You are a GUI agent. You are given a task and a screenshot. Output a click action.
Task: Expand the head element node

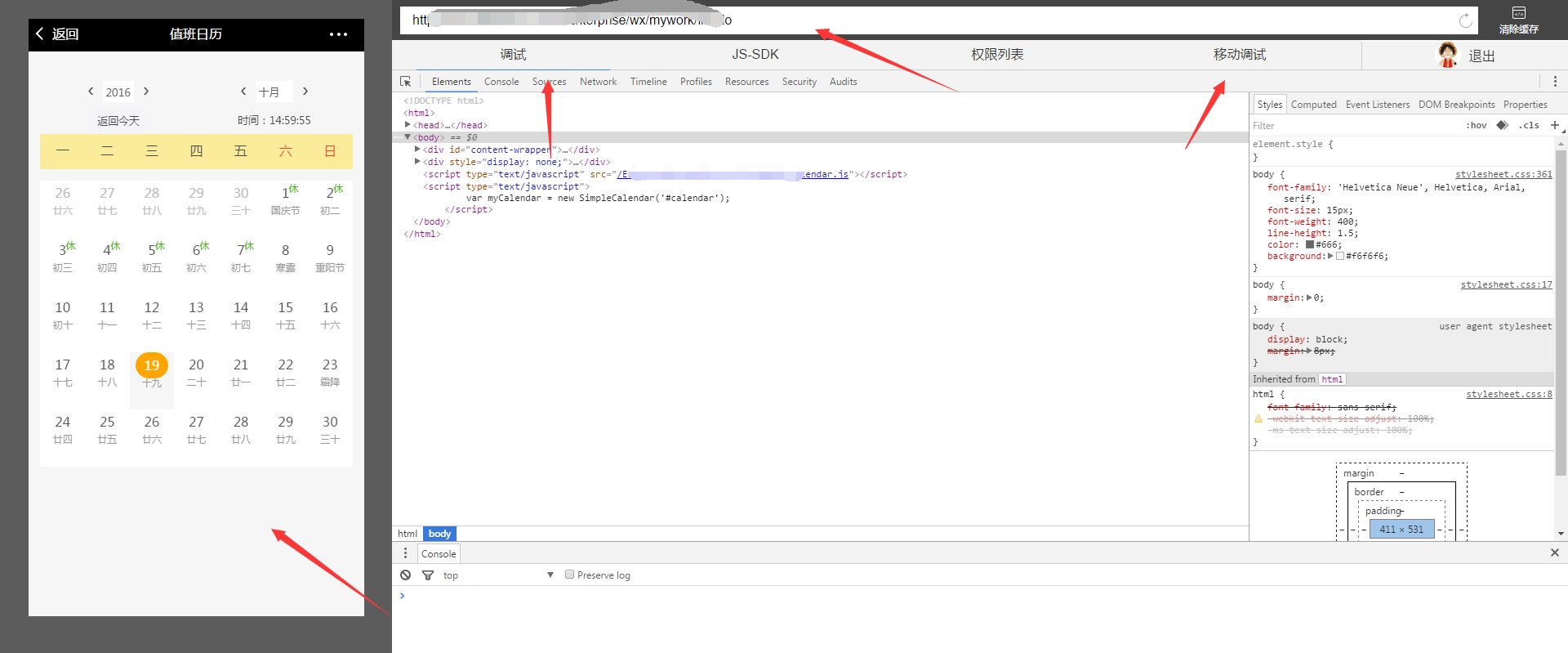[x=408, y=125]
